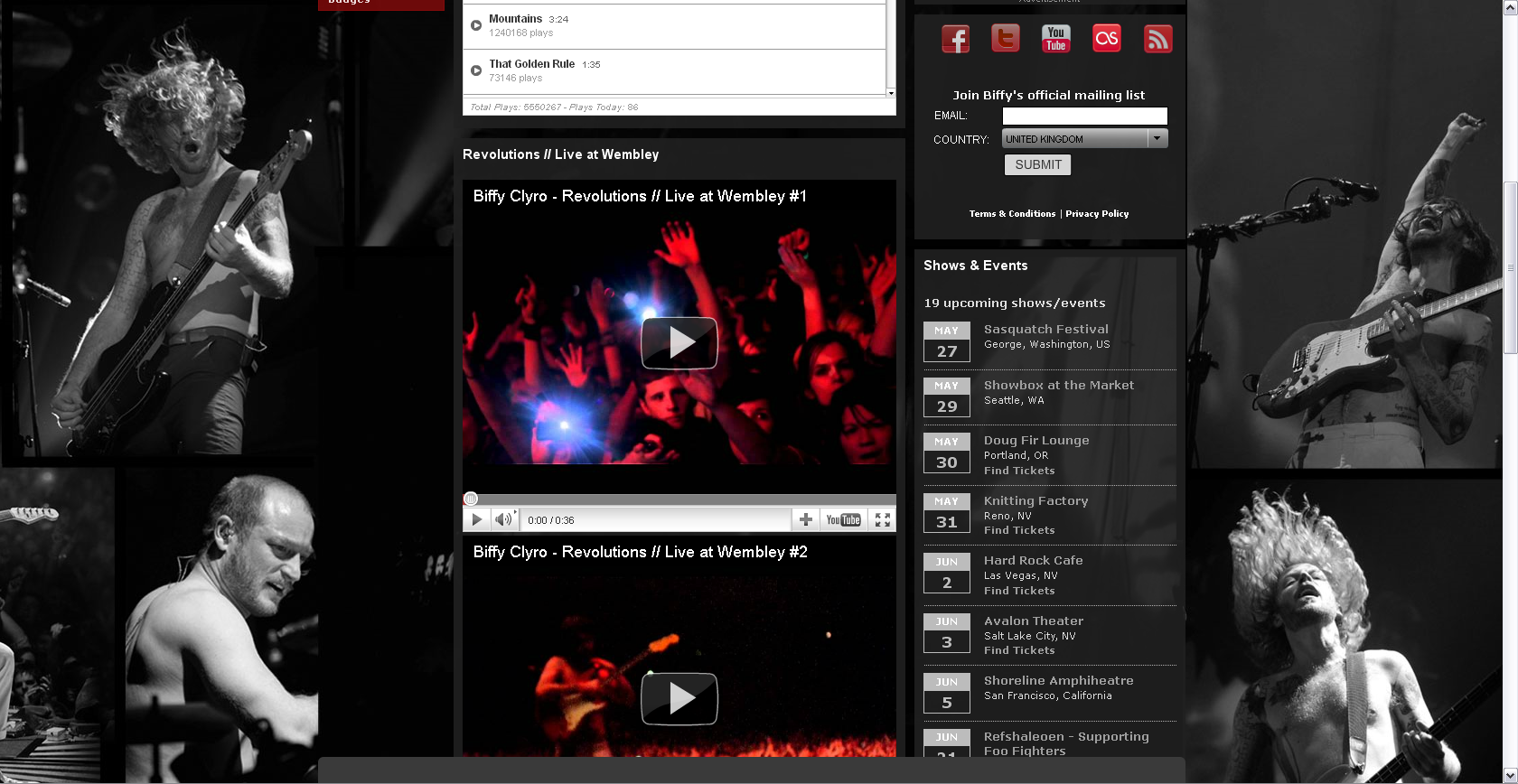
Task: Click the play button in video control bar
Action: tap(476, 519)
